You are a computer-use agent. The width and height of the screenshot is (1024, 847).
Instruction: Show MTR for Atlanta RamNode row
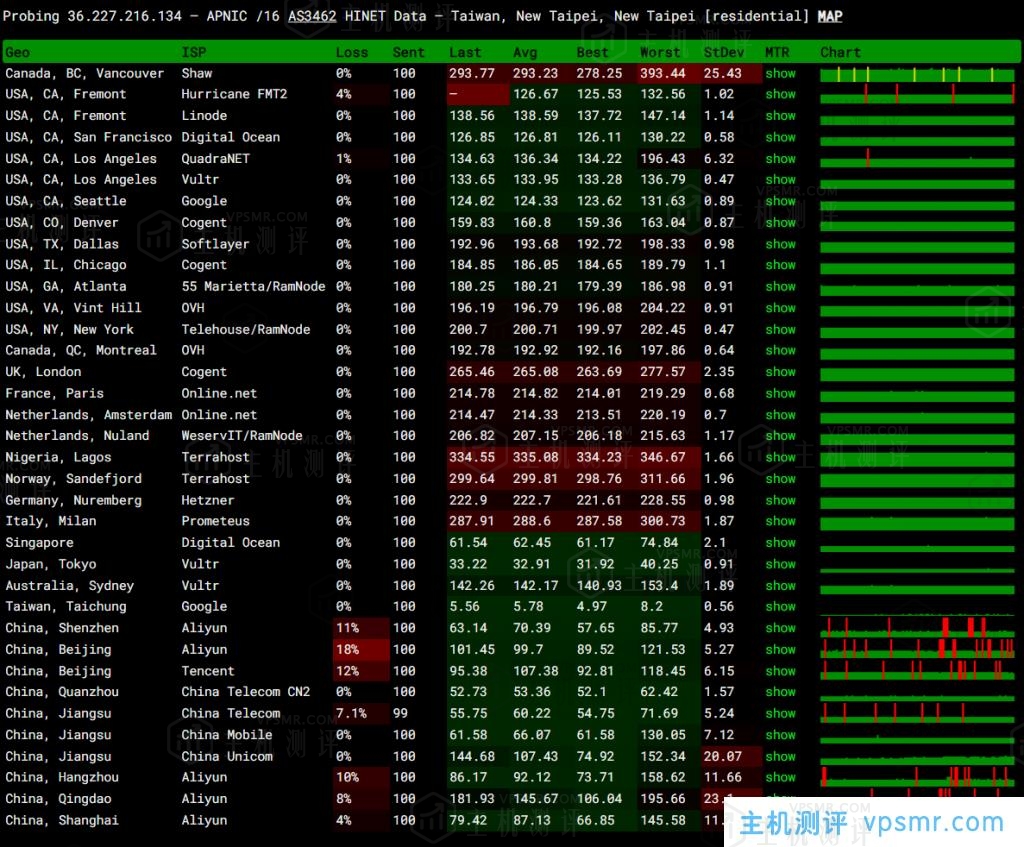780,286
